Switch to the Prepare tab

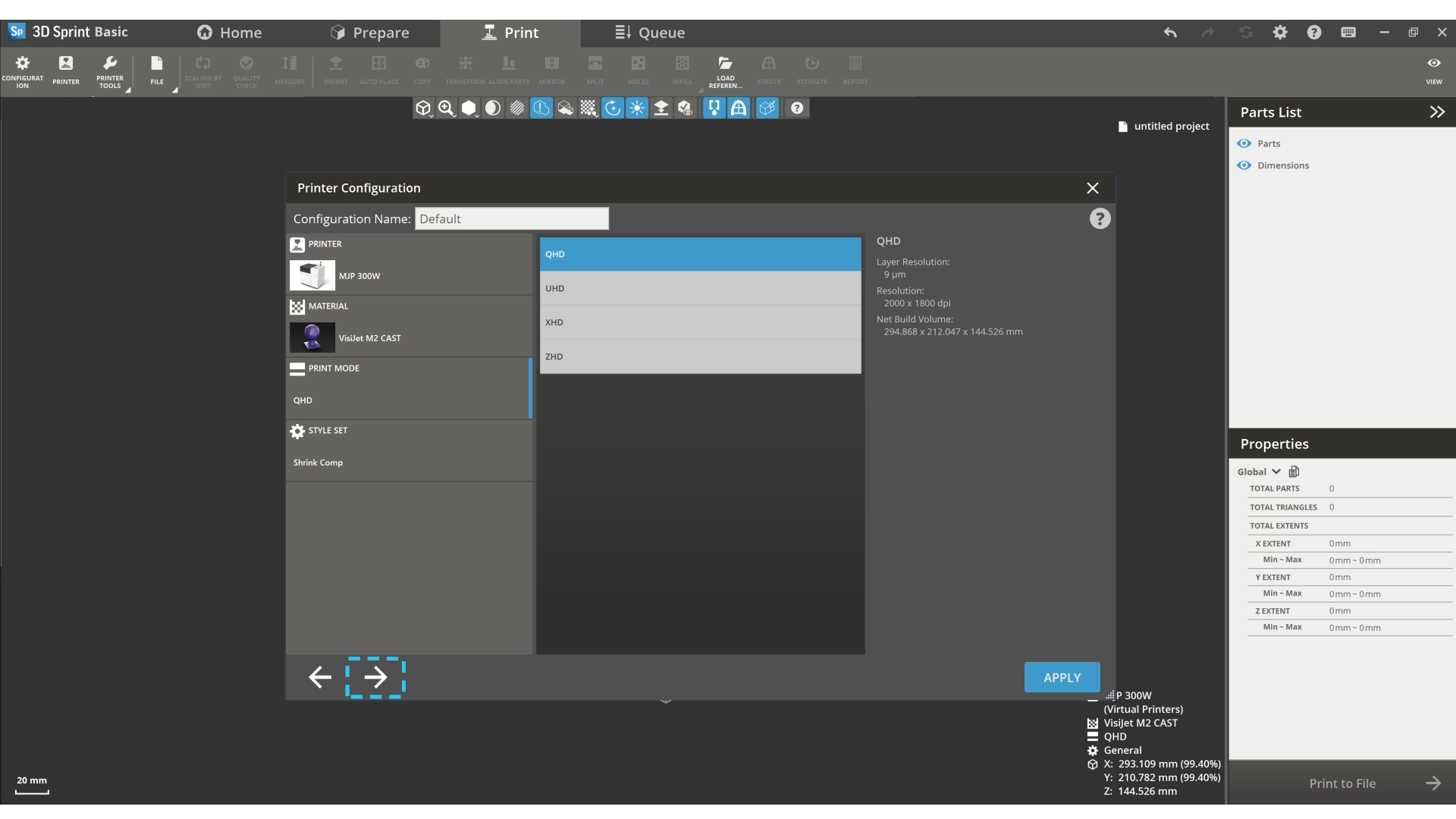(x=370, y=33)
